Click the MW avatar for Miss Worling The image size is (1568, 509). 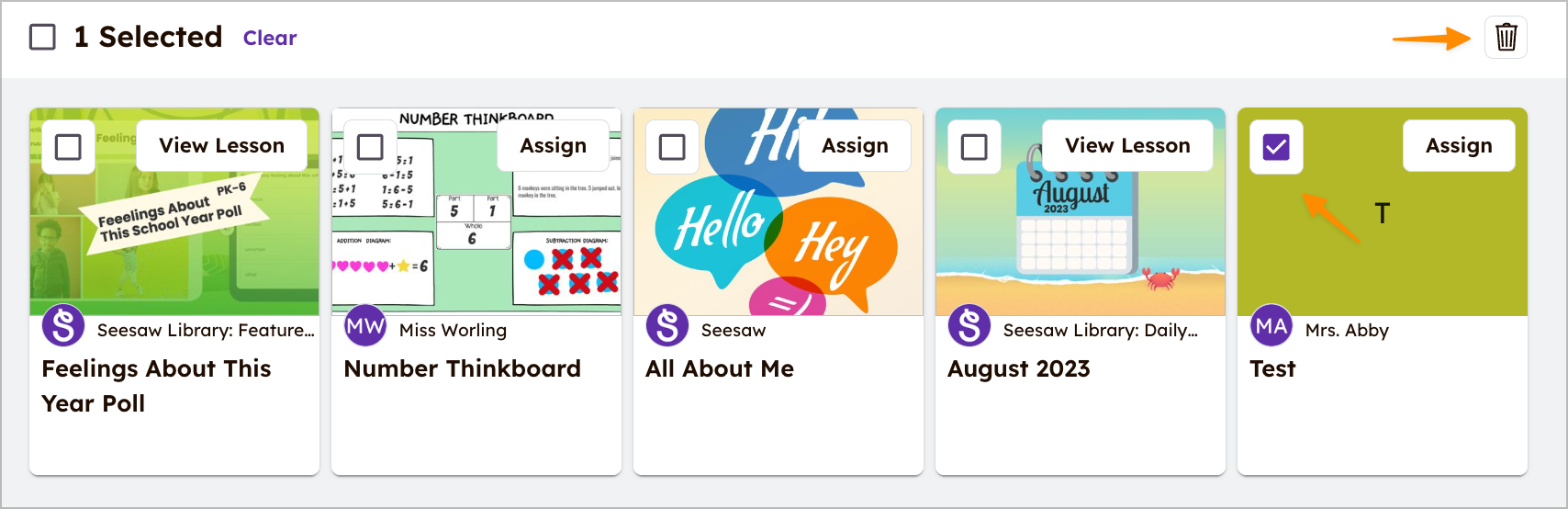click(365, 326)
